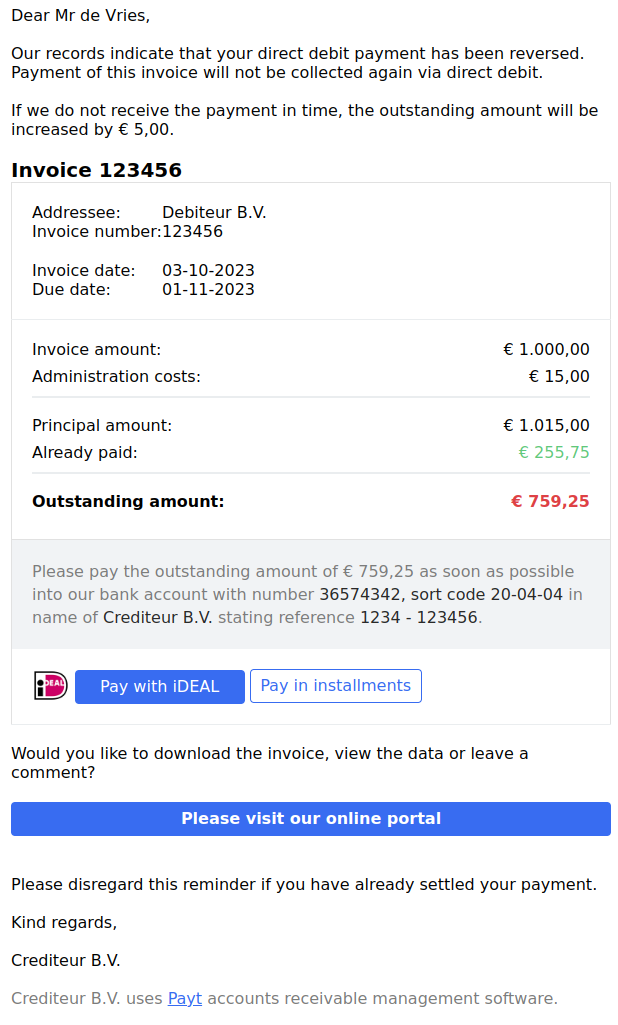Click the addressee name Debiteur B.V.
This screenshot has width=618, height=1025.
point(214,212)
